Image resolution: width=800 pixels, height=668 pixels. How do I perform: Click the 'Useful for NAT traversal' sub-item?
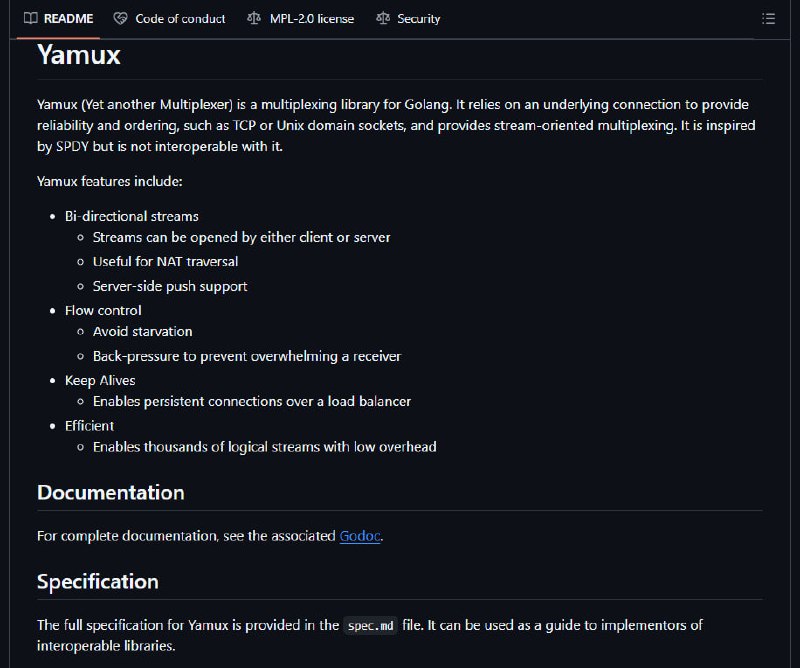[165, 262]
